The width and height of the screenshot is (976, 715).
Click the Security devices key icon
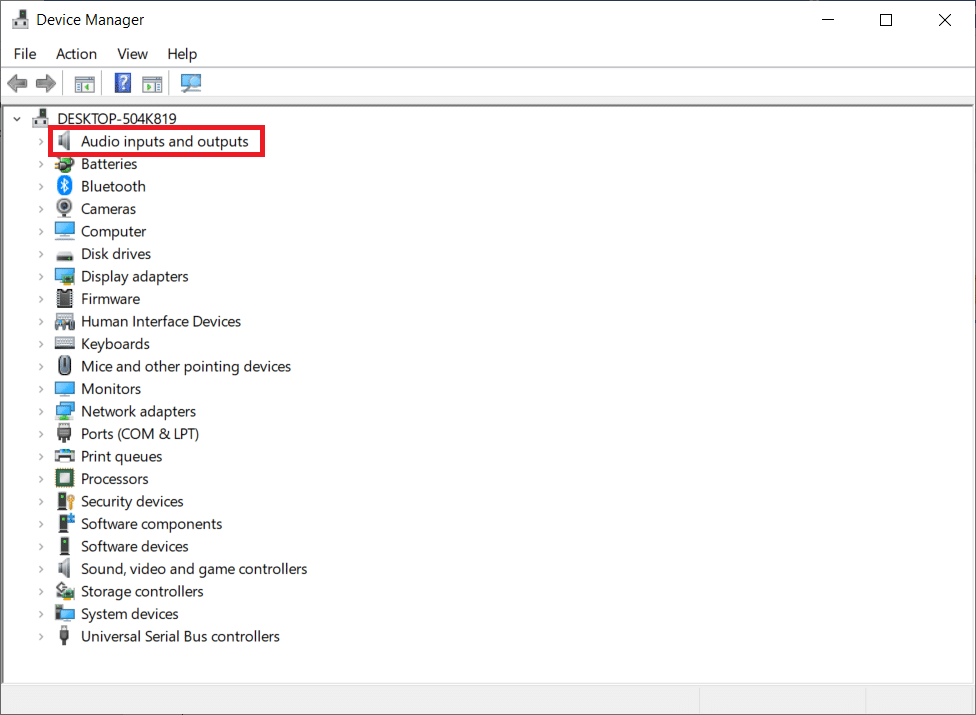pyautogui.click(x=65, y=502)
